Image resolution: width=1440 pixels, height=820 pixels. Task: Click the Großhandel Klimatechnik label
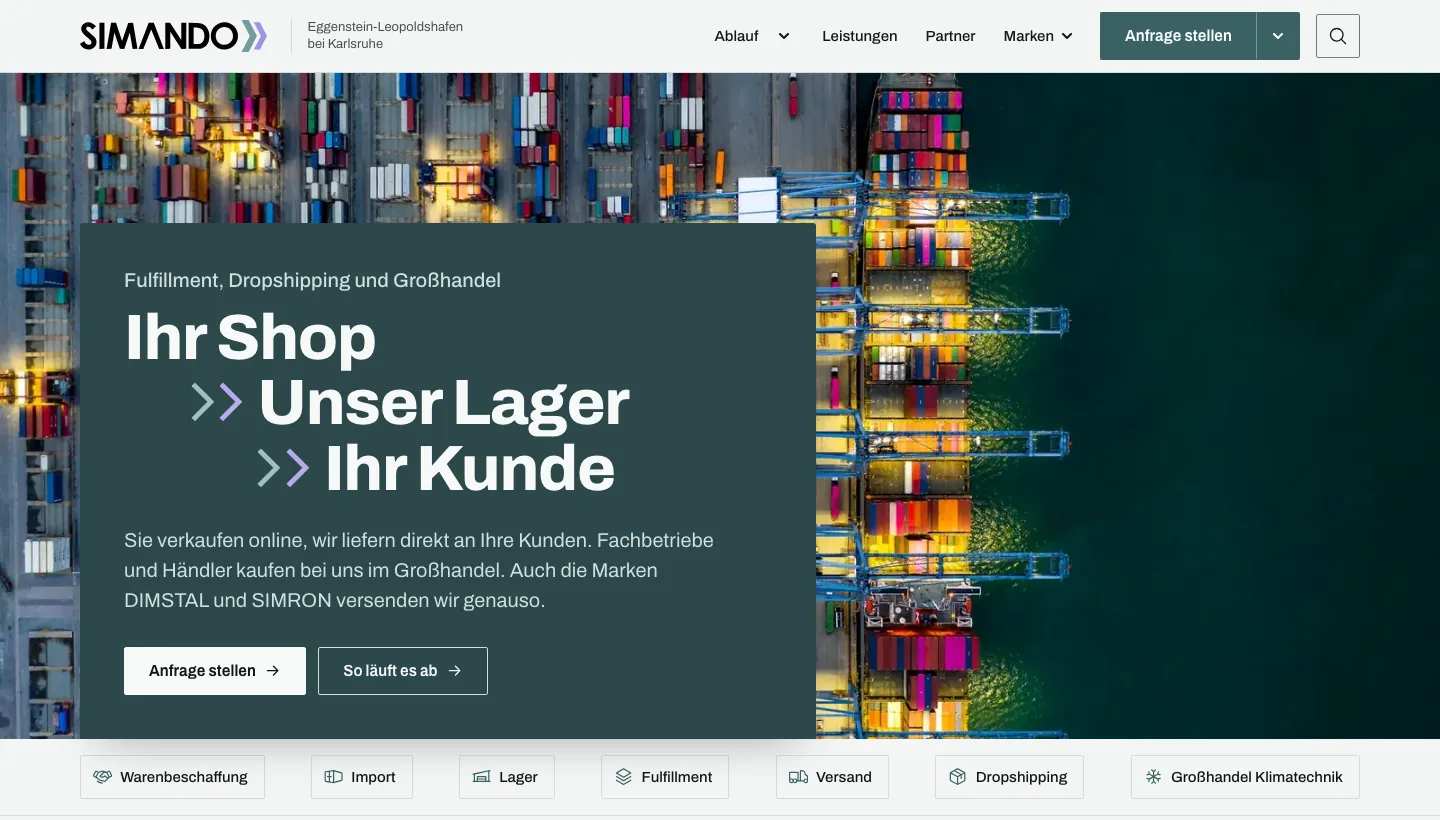(x=1257, y=777)
